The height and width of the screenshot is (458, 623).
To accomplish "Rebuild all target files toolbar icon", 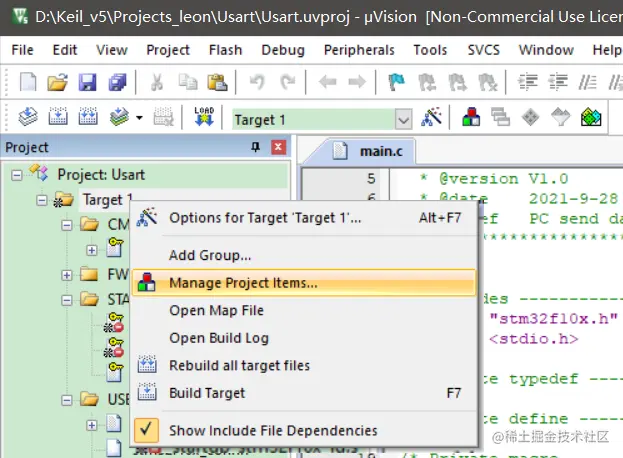I will click(x=88, y=117).
